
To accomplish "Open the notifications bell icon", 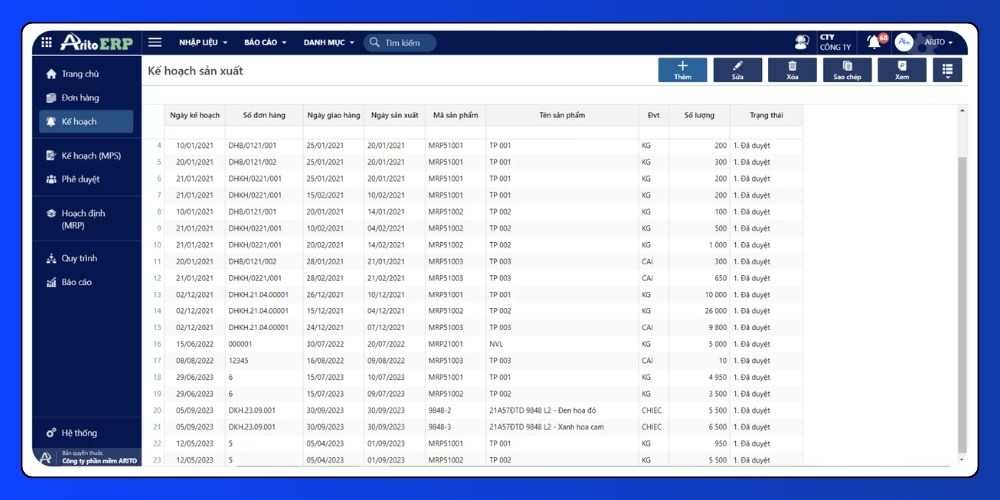I will tap(874, 42).
